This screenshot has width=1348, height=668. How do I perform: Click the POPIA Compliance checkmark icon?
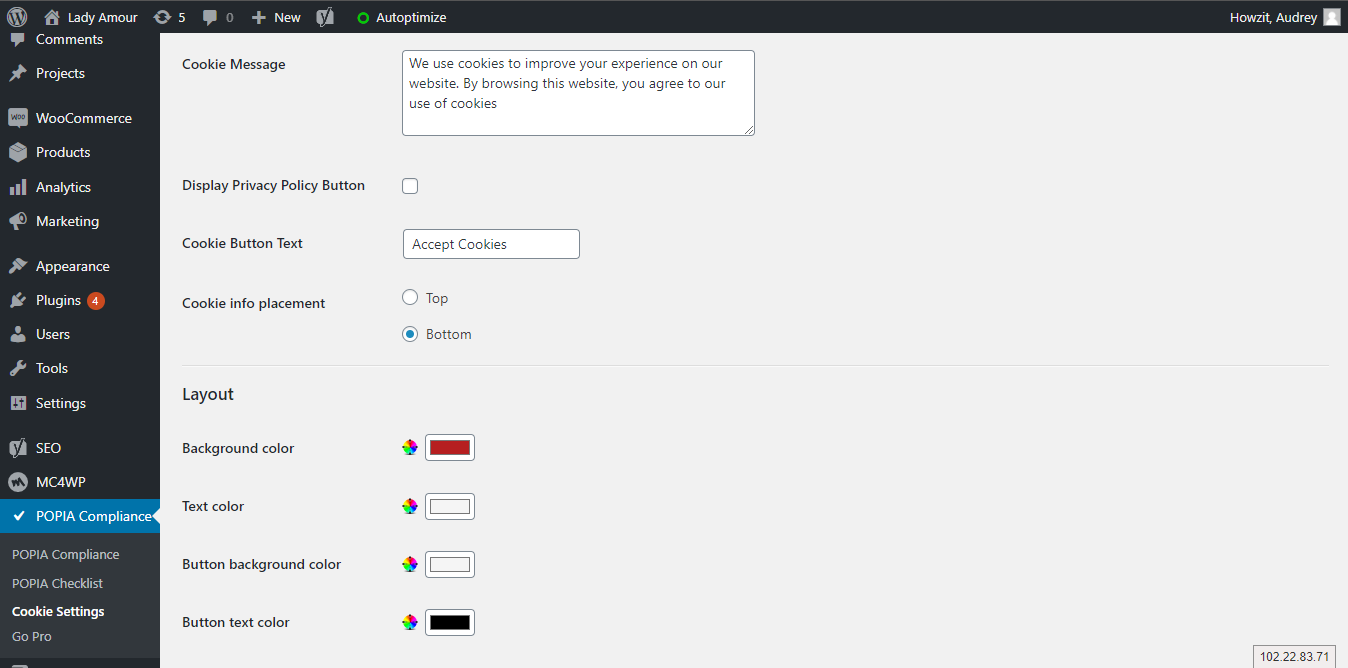click(19, 516)
